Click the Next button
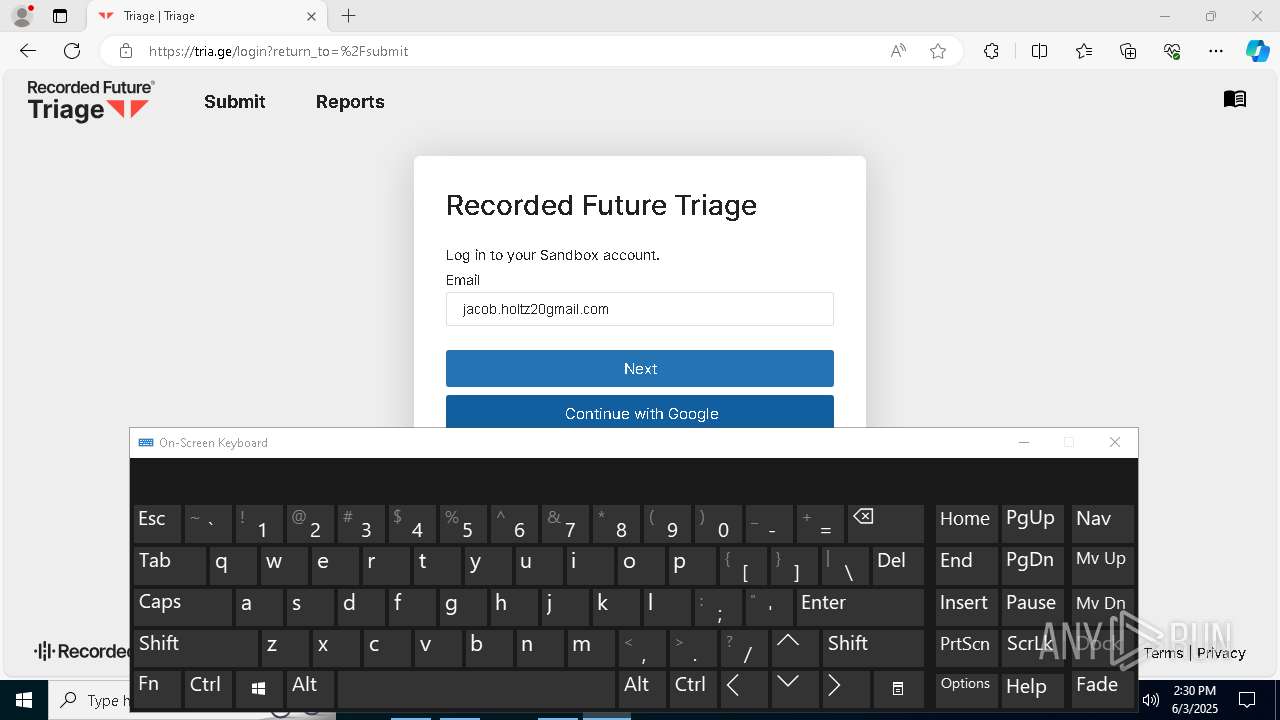The width and height of the screenshot is (1280, 720). (640, 368)
